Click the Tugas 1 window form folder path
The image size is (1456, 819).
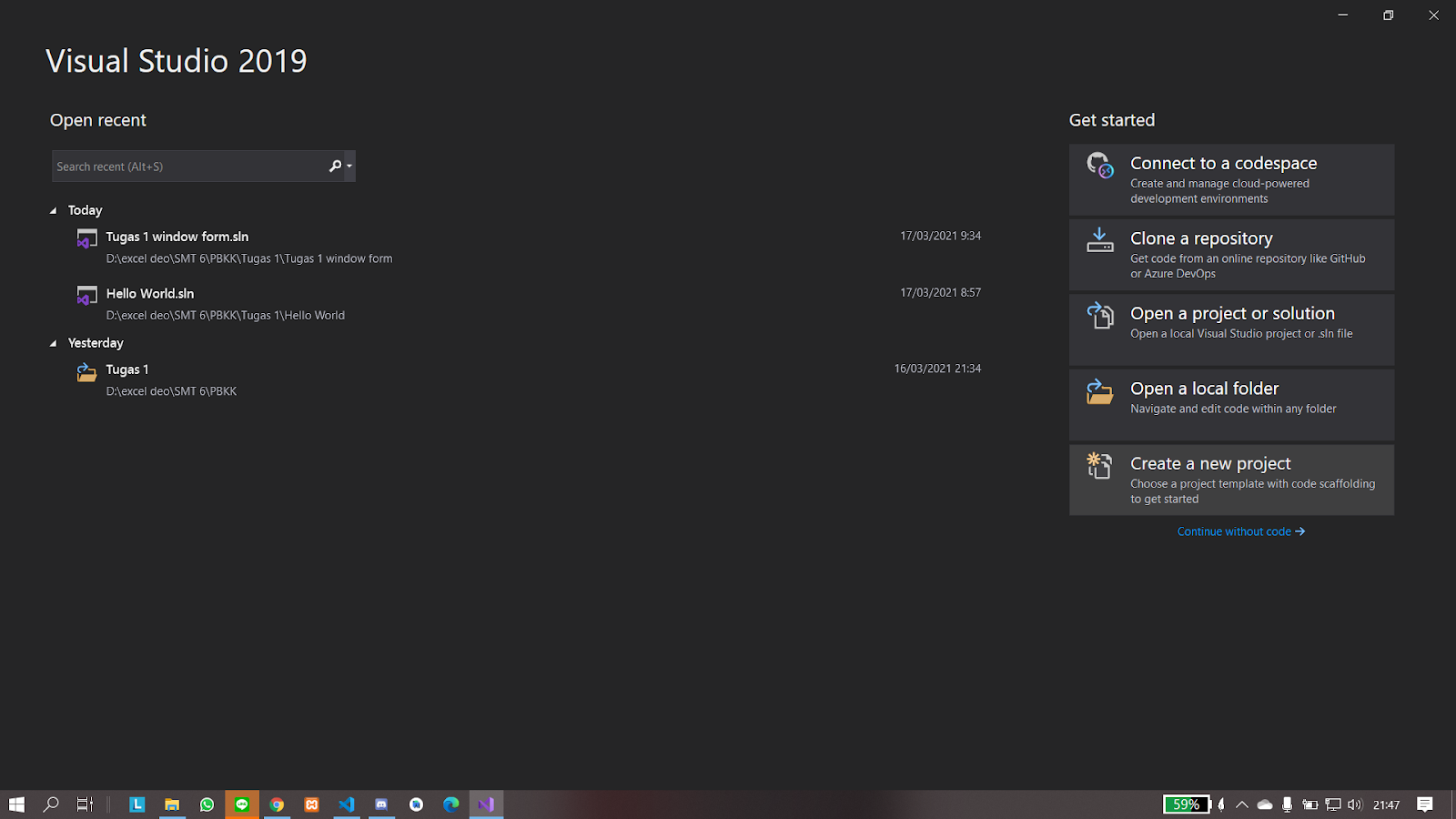pos(249,258)
